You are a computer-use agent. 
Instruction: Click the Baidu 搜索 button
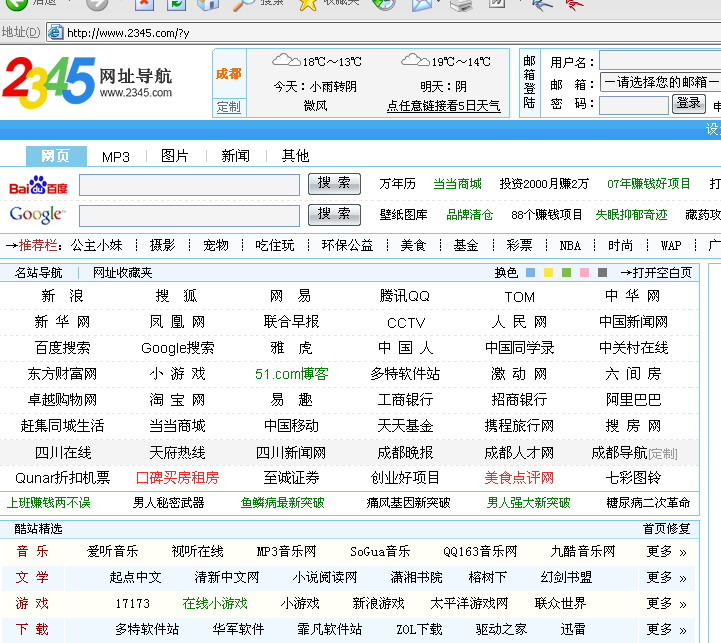[x=334, y=184]
